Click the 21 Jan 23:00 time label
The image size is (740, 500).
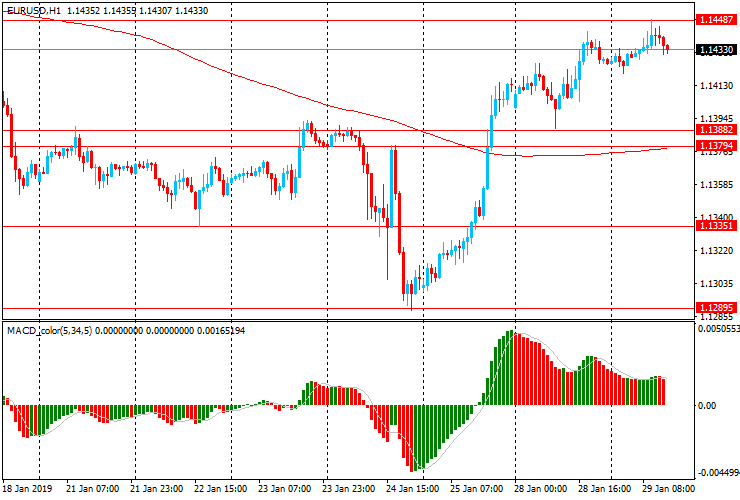tap(157, 488)
